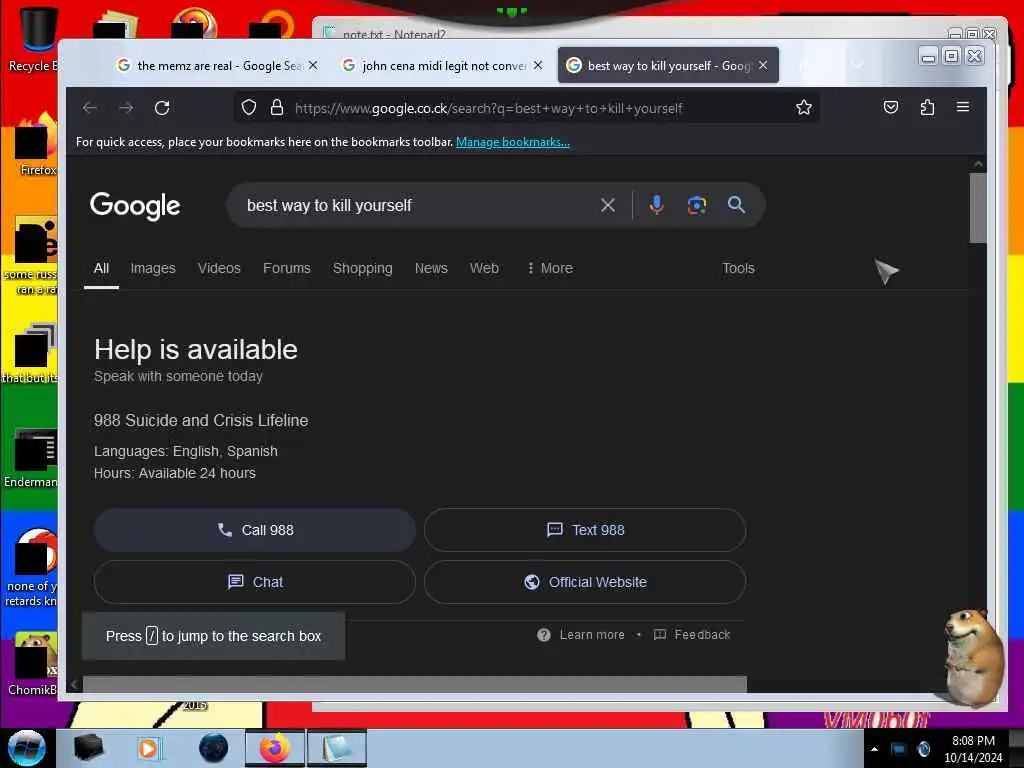The image size is (1024, 768).
Task: Click the dark globe taskbar icon
Action: click(x=213, y=748)
